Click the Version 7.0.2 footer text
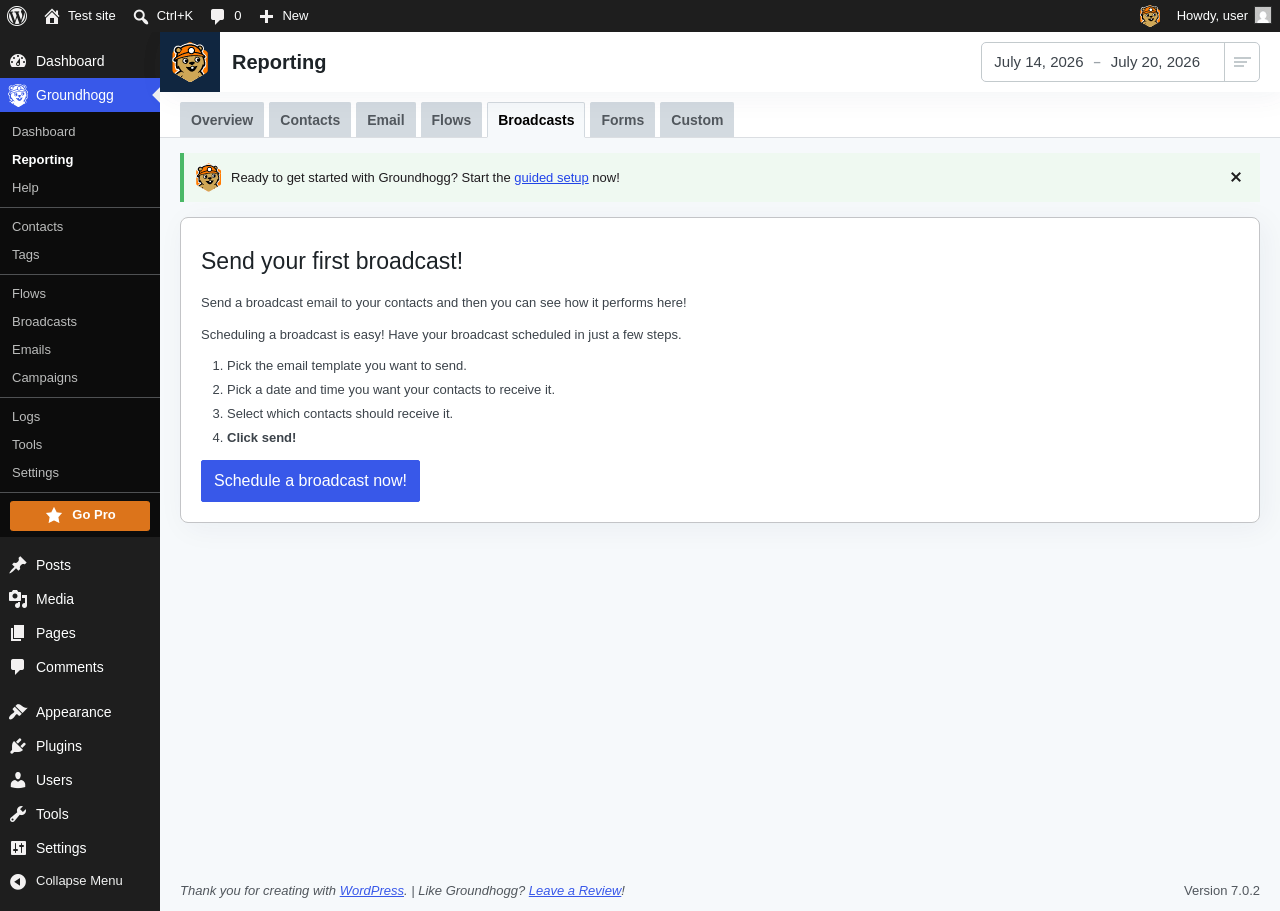The width and height of the screenshot is (1280, 911). [1222, 891]
